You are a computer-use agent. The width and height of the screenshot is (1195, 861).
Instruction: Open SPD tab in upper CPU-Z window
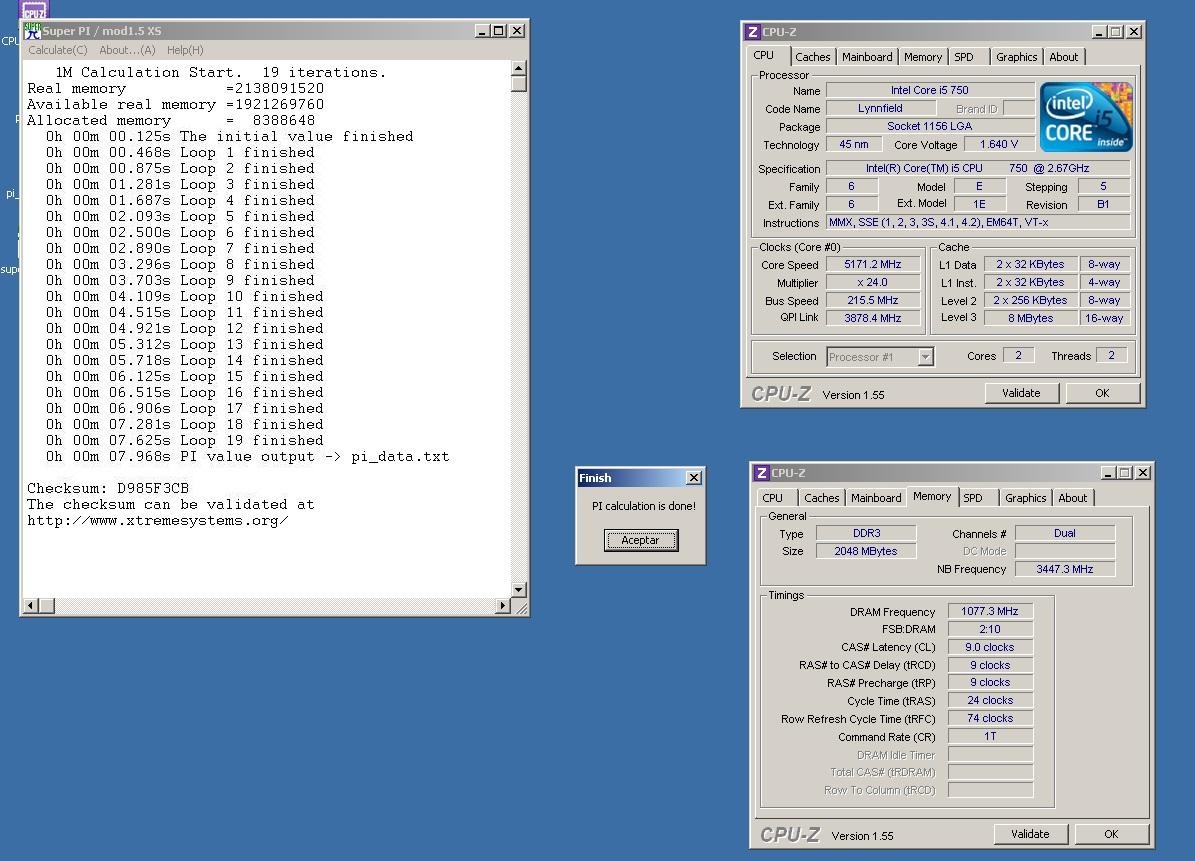click(964, 57)
